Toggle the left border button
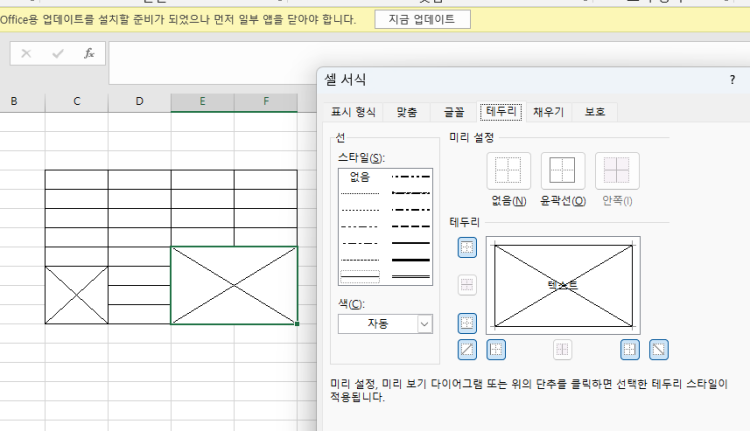 (496, 350)
